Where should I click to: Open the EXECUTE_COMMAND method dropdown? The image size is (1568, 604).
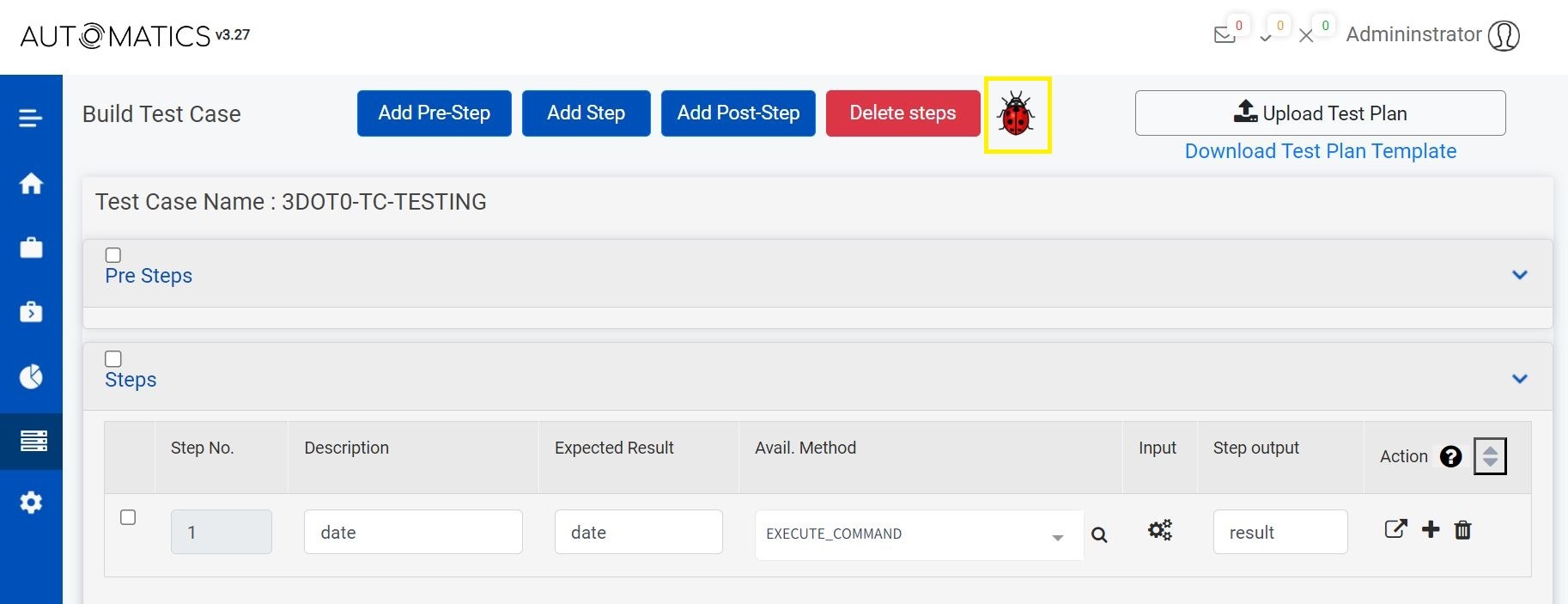coord(918,534)
